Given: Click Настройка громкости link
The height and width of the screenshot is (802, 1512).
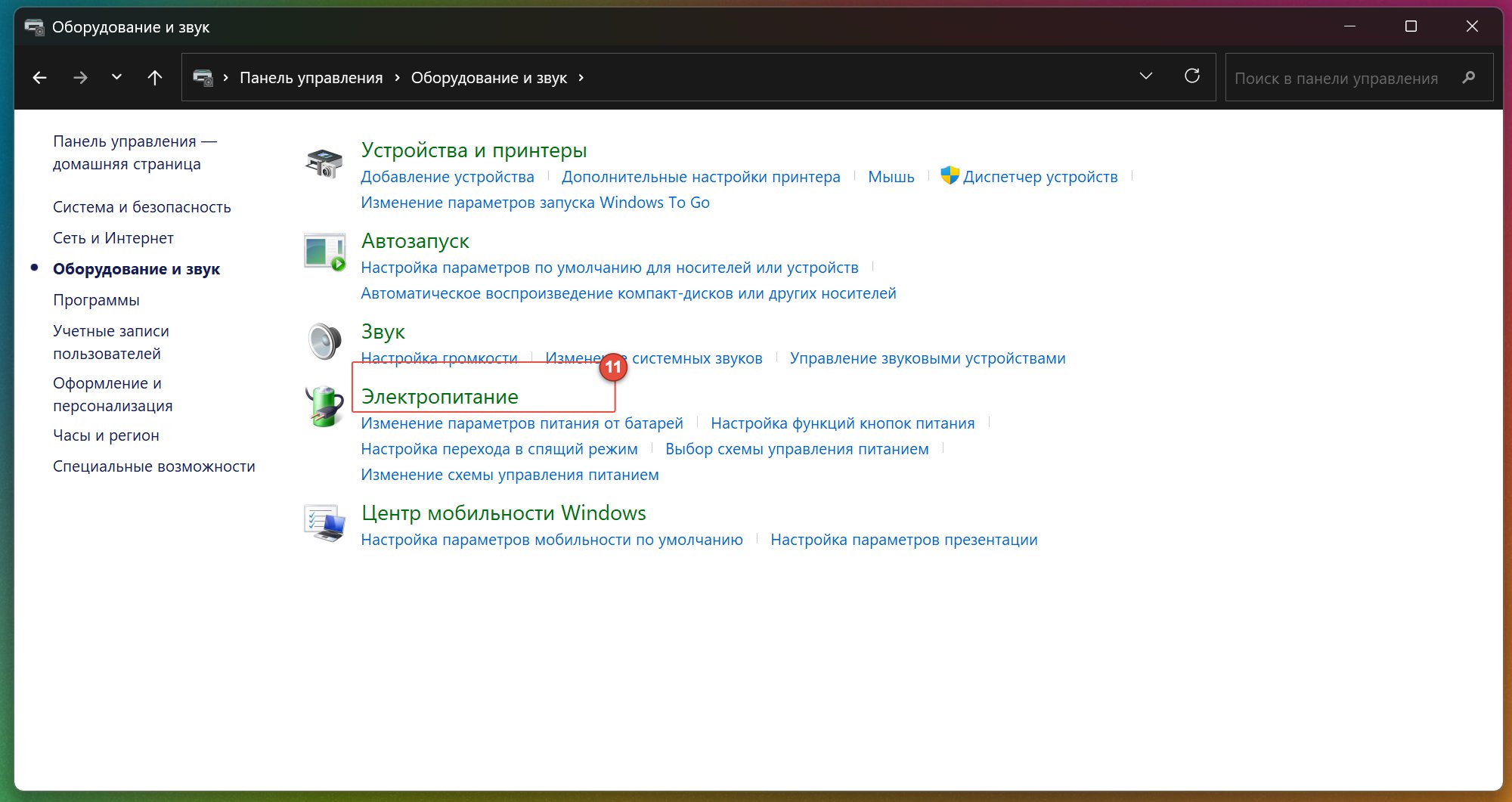Looking at the screenshot, I should 439,358.
